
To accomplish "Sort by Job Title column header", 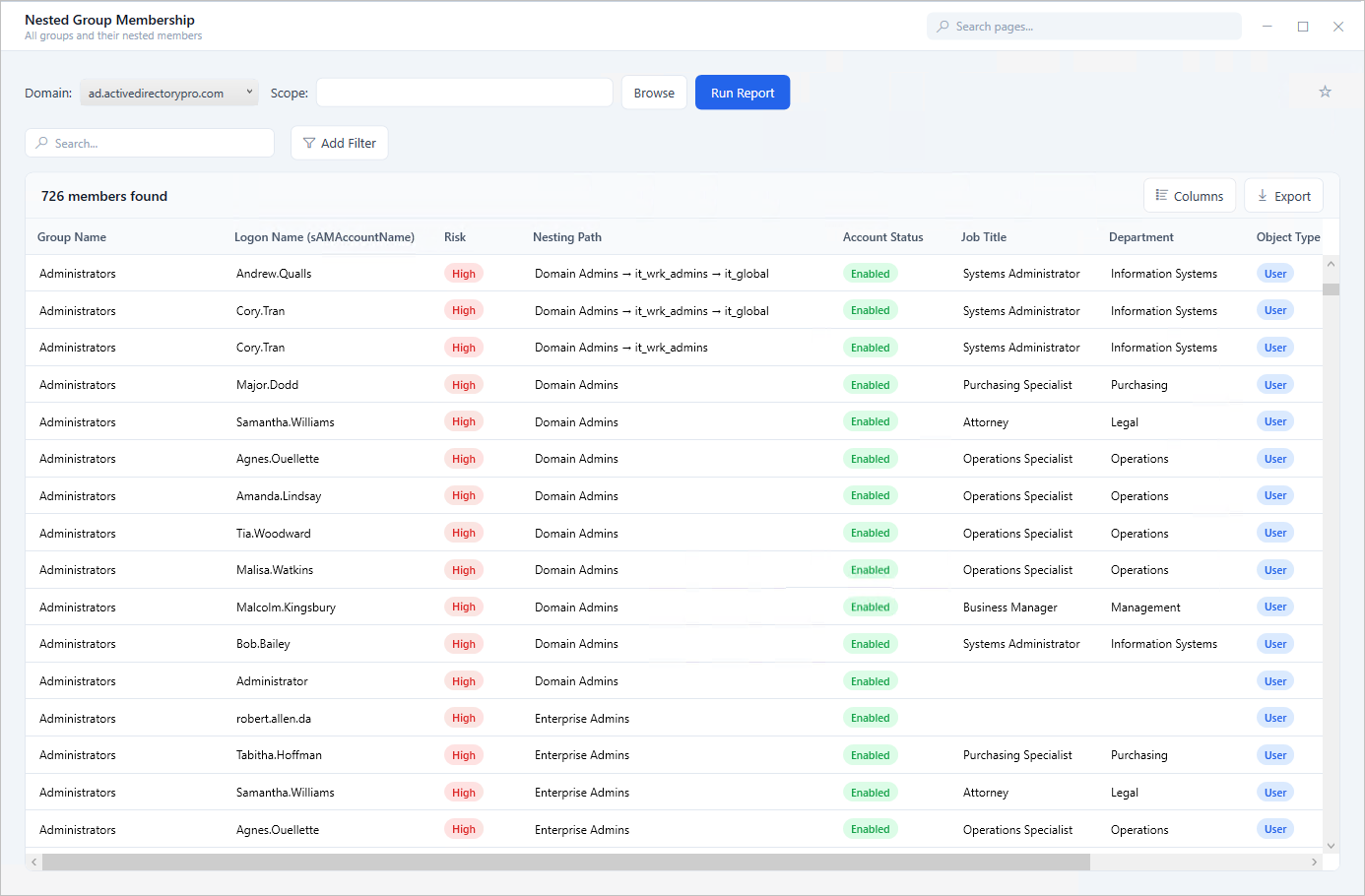I will 984,237.
